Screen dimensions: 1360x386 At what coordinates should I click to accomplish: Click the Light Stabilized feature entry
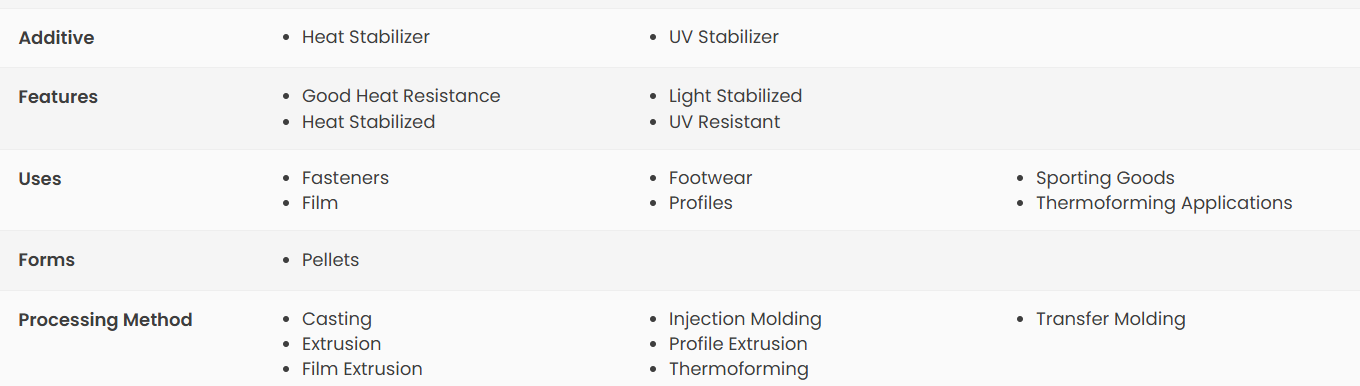tap(736, 96)
